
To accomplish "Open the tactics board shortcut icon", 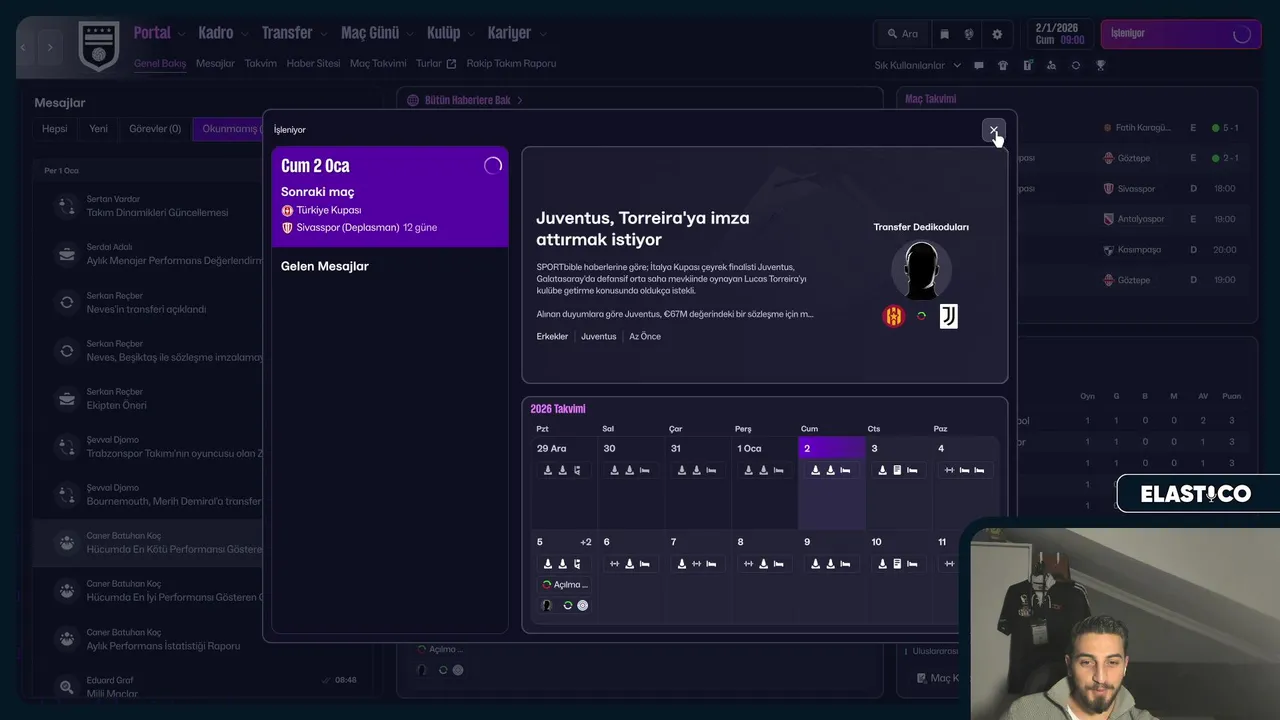I will coord(1027,65).
